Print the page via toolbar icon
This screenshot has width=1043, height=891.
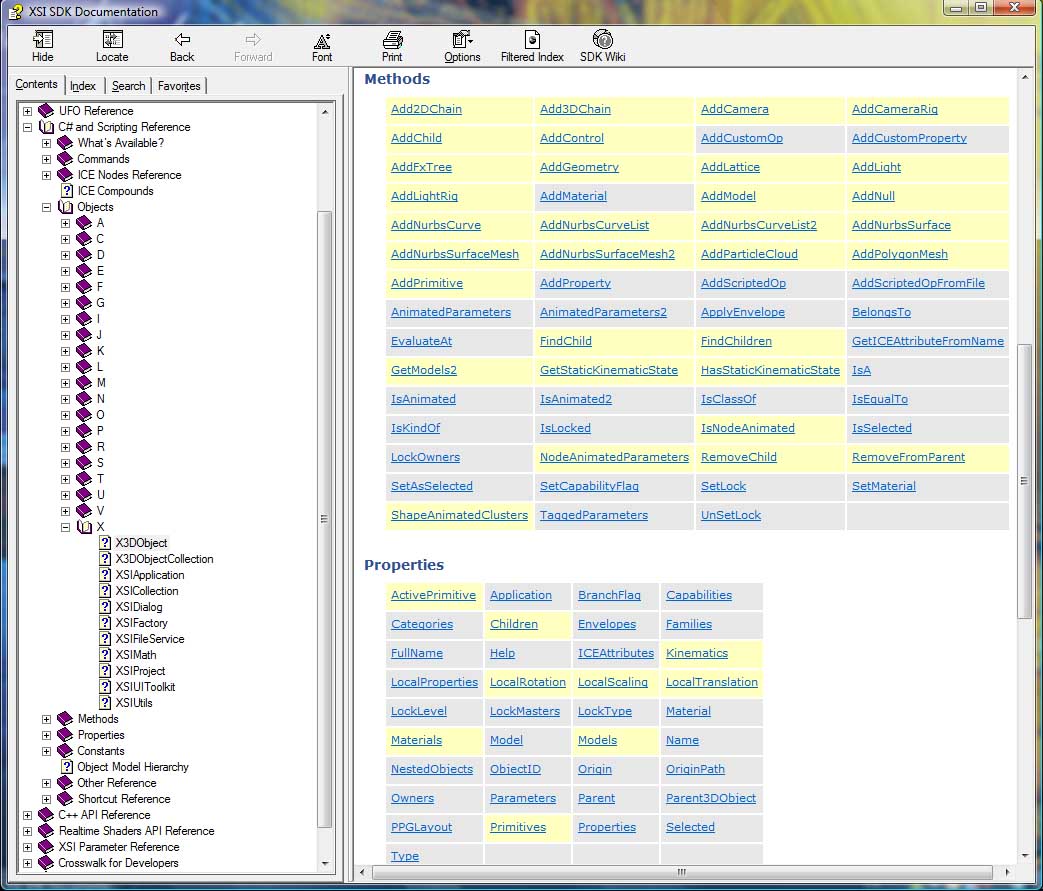click(x=392, y=40)
